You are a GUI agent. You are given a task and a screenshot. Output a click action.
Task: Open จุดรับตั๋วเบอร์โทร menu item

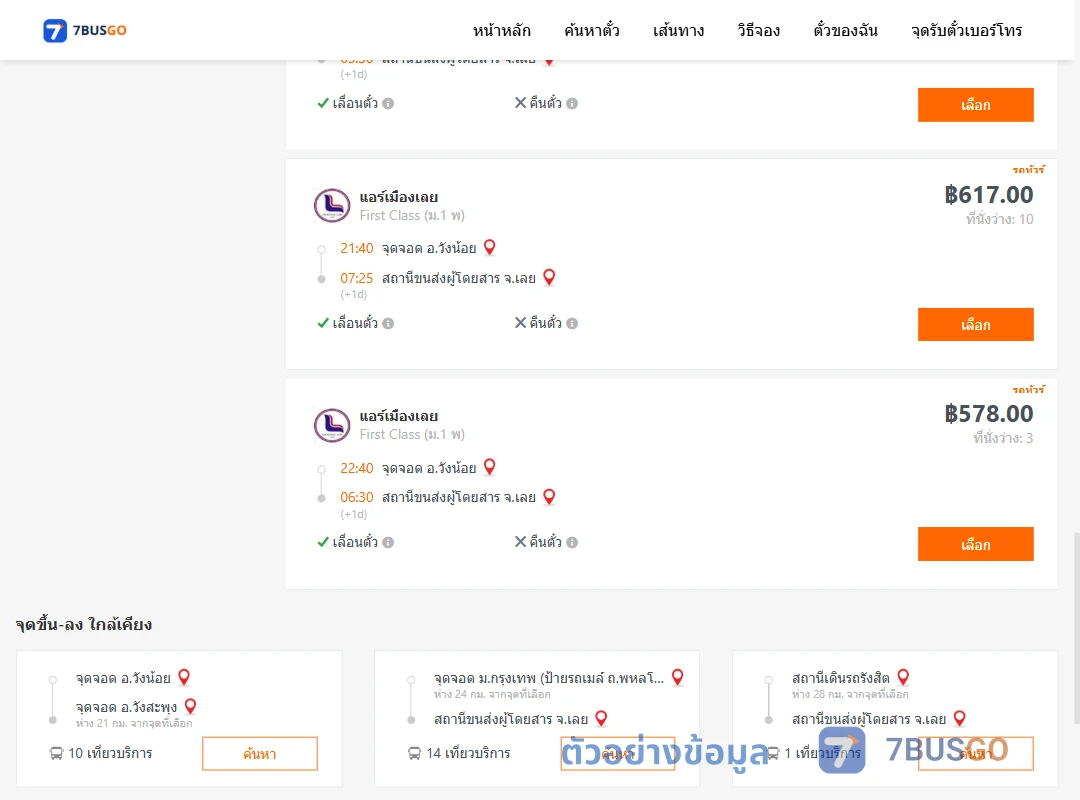[966, 30]
